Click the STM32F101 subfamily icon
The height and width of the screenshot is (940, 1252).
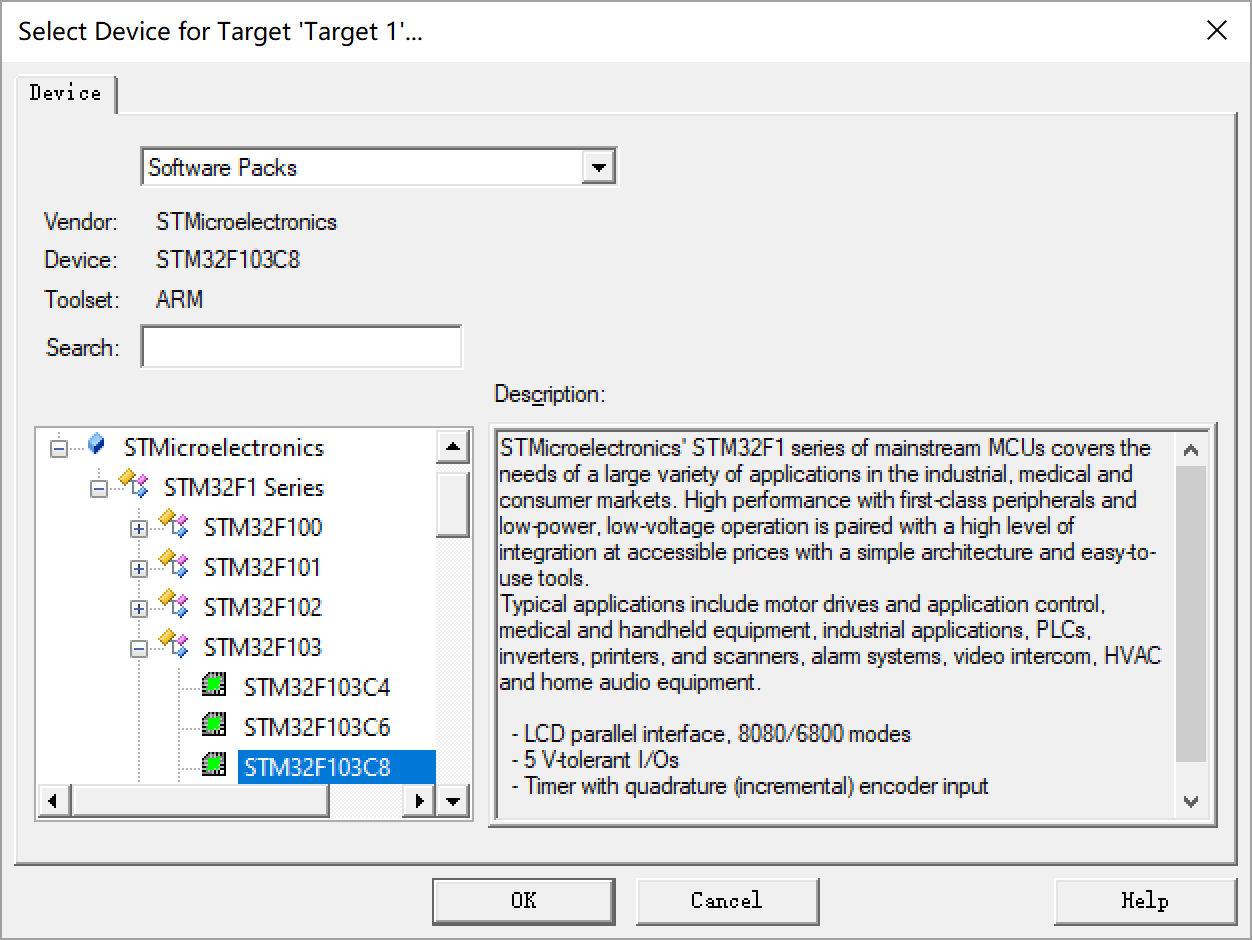click(173, 565)
